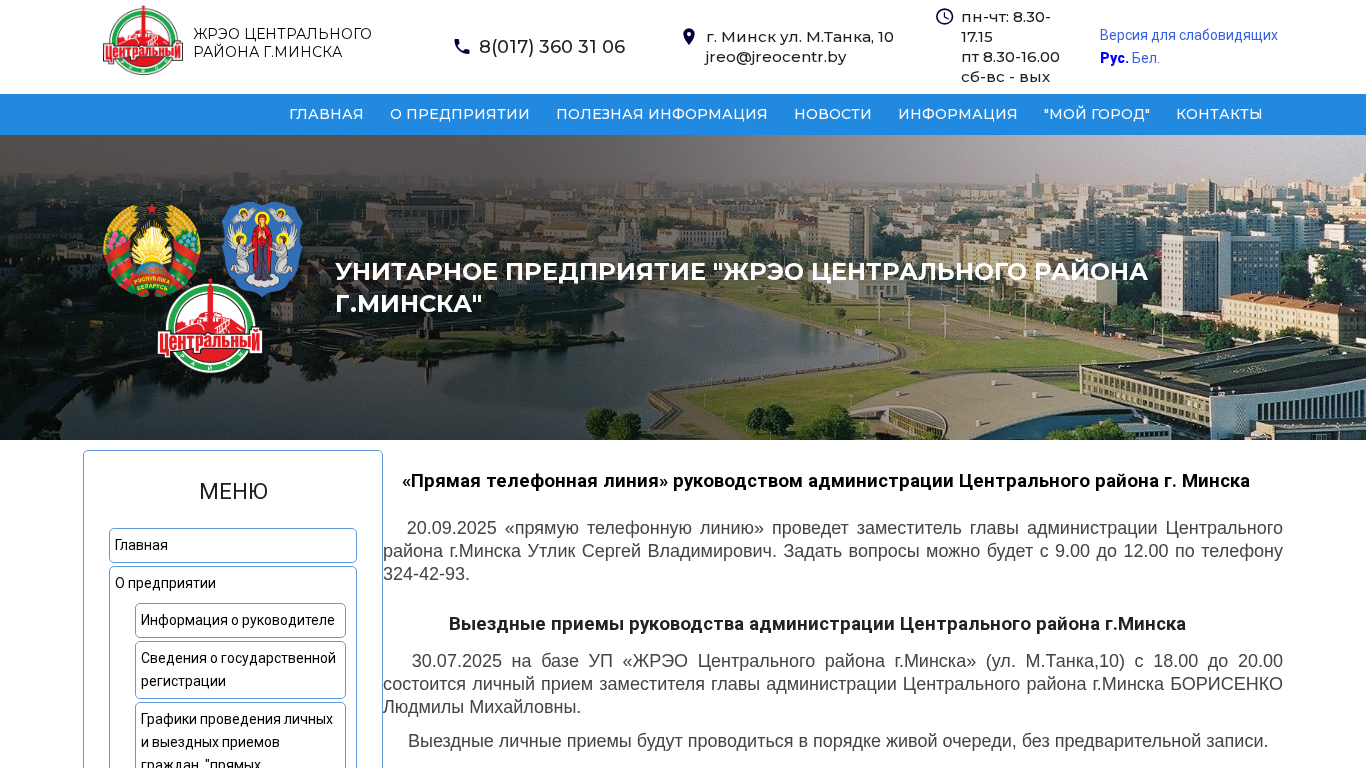1366x768 pixels.
Task: Go to НОВОСТИ in the top navigation
Action: [x=832, y=114]
